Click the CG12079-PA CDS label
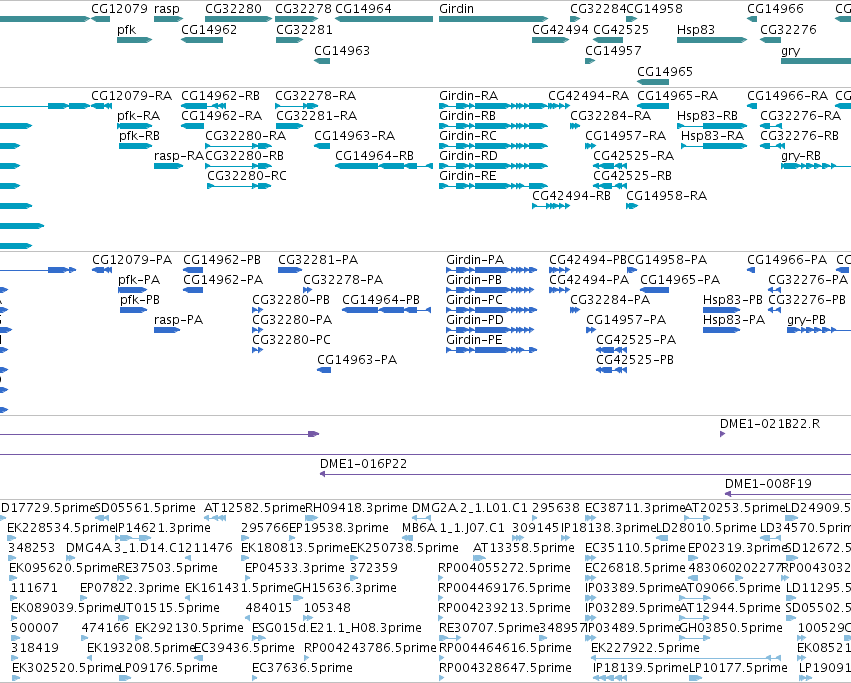851x683 pixels. pyautogui.click(x=132, y=260)
